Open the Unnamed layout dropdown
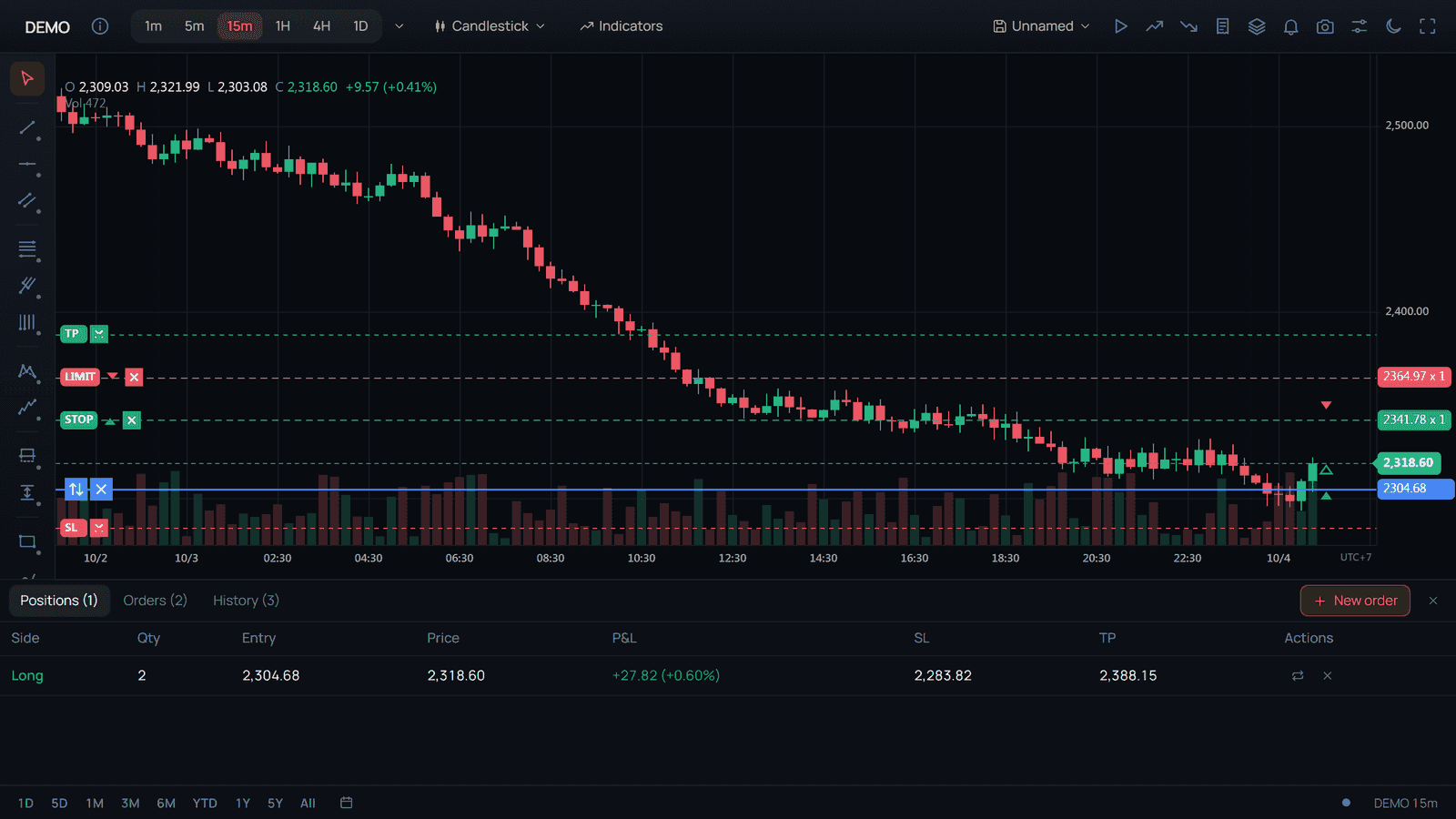Viewport: 1456px width, 819px height. (x=1042, y=26)
